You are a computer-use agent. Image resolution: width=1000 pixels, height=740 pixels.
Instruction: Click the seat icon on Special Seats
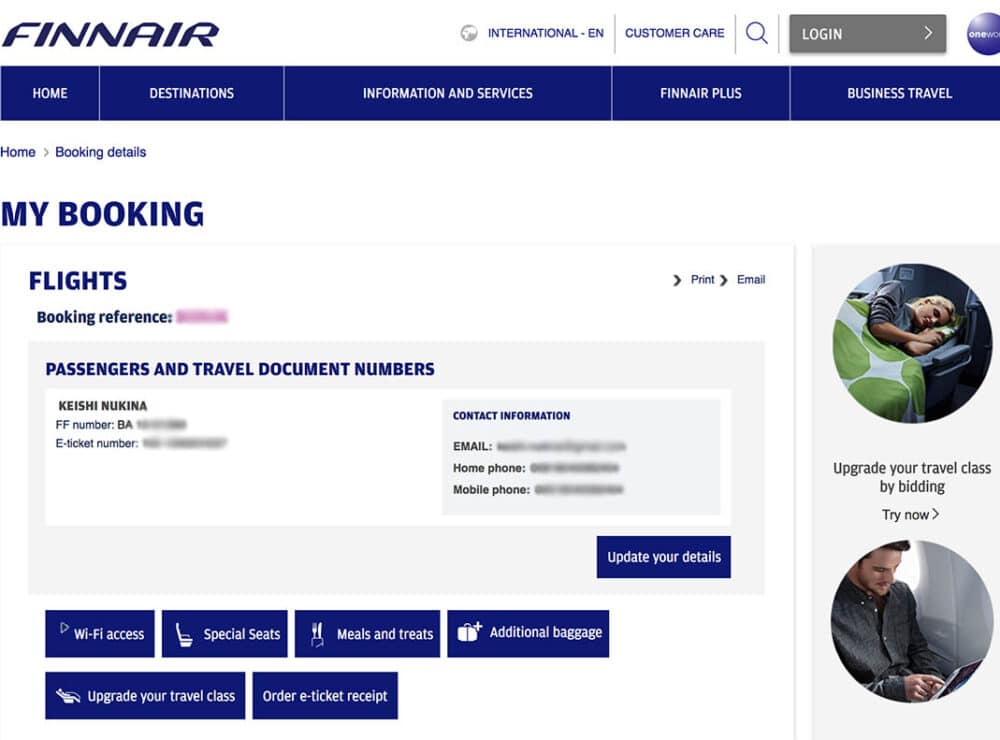184,635
